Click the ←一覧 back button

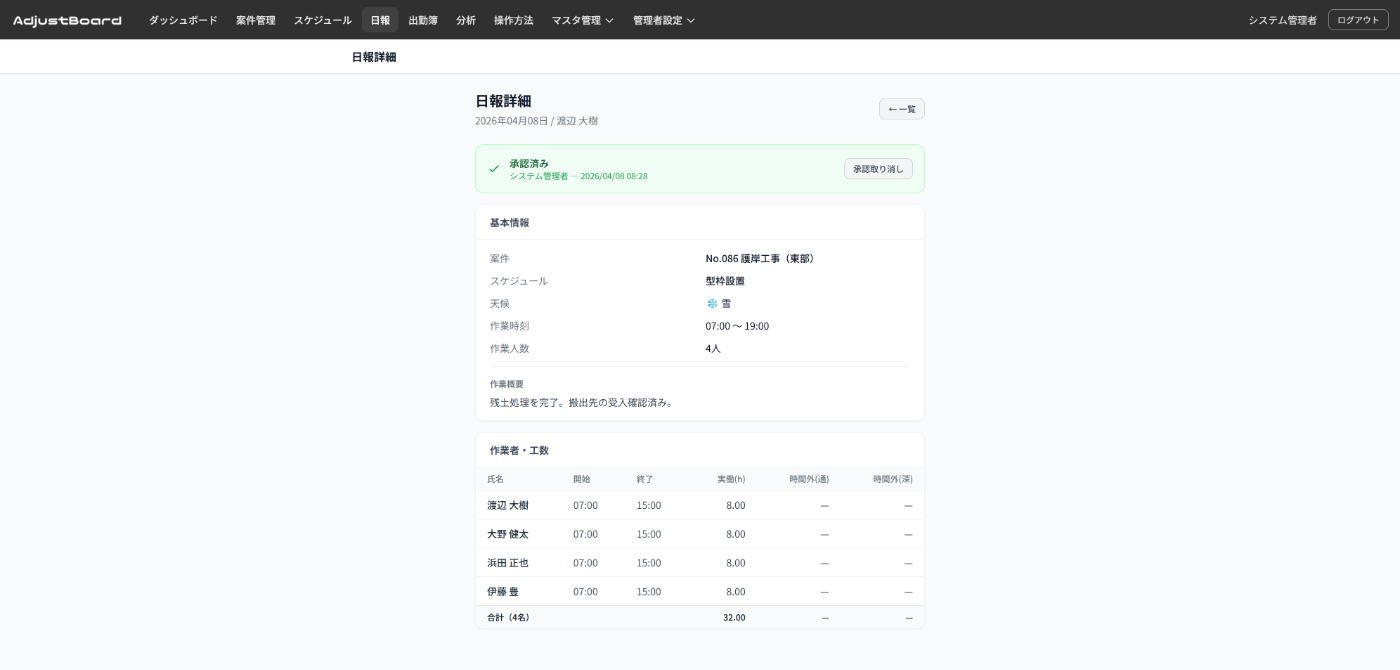(x=901, y=109)
